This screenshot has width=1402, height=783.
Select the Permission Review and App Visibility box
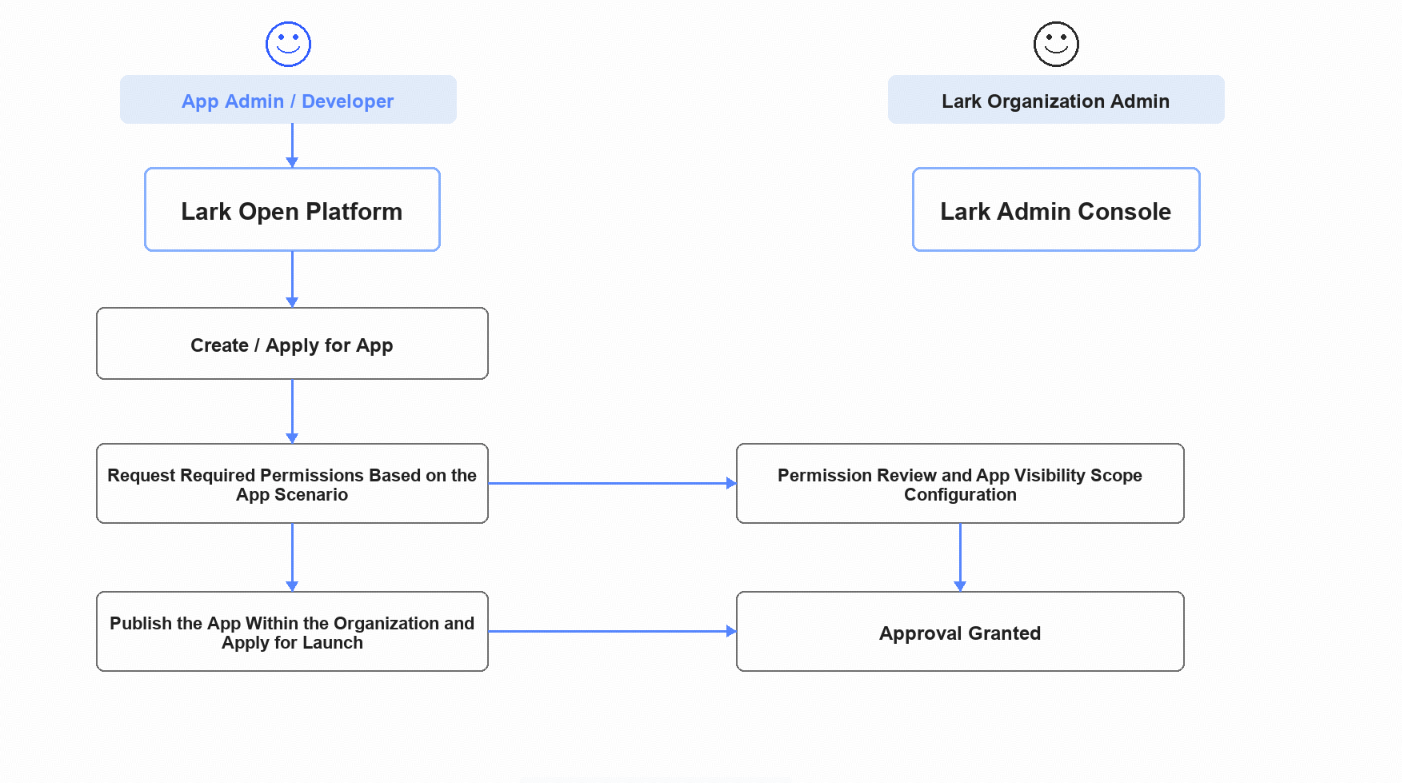click(960, 483)
